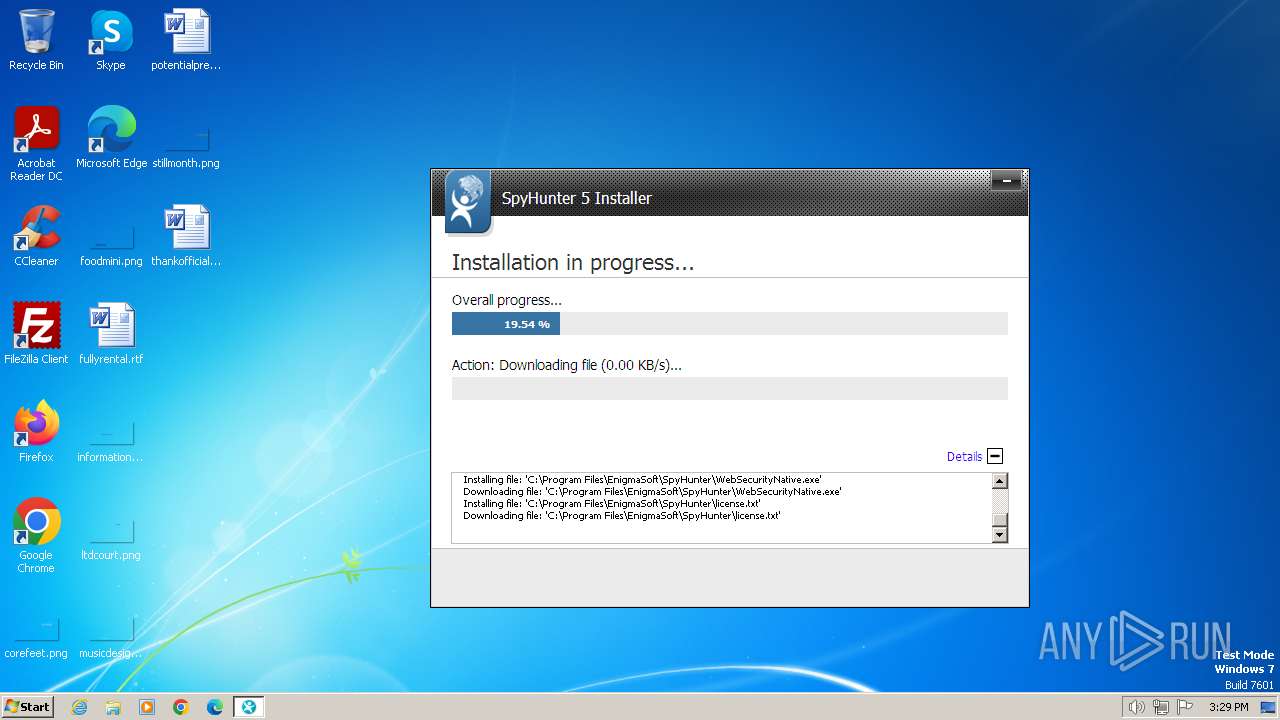Collapse the Details log panel
Screen dimensions: 1280x720
[995, 456]
